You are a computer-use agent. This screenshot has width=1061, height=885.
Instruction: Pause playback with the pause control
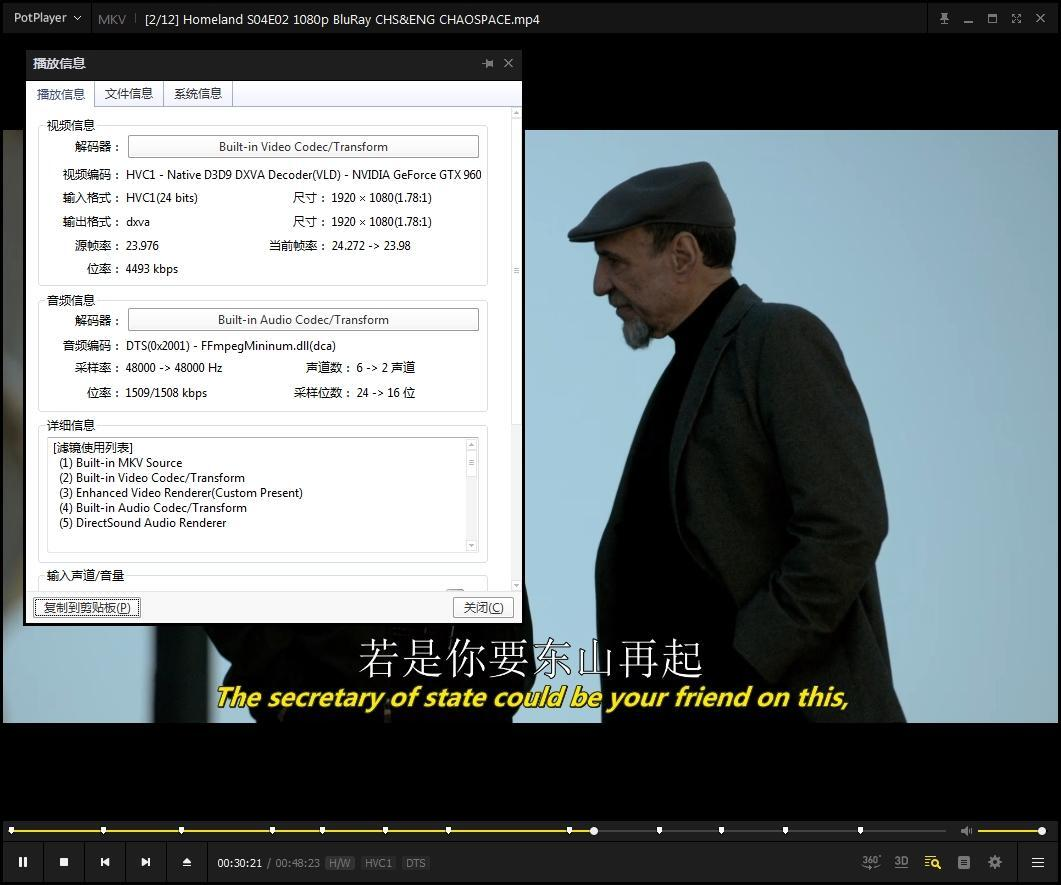click(23, 861)
